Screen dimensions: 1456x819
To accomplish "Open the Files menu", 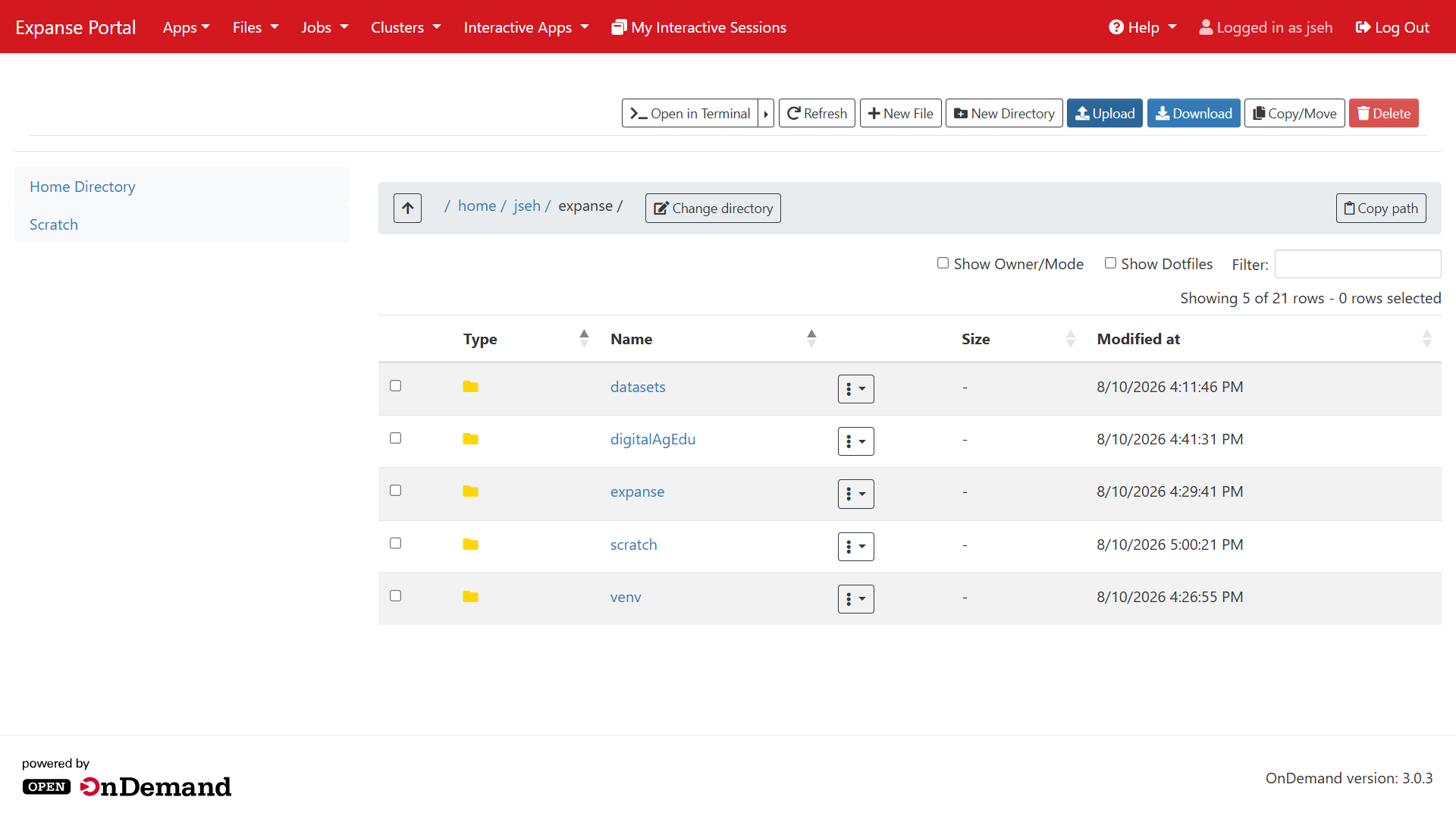I will click(x=256, y=27).
